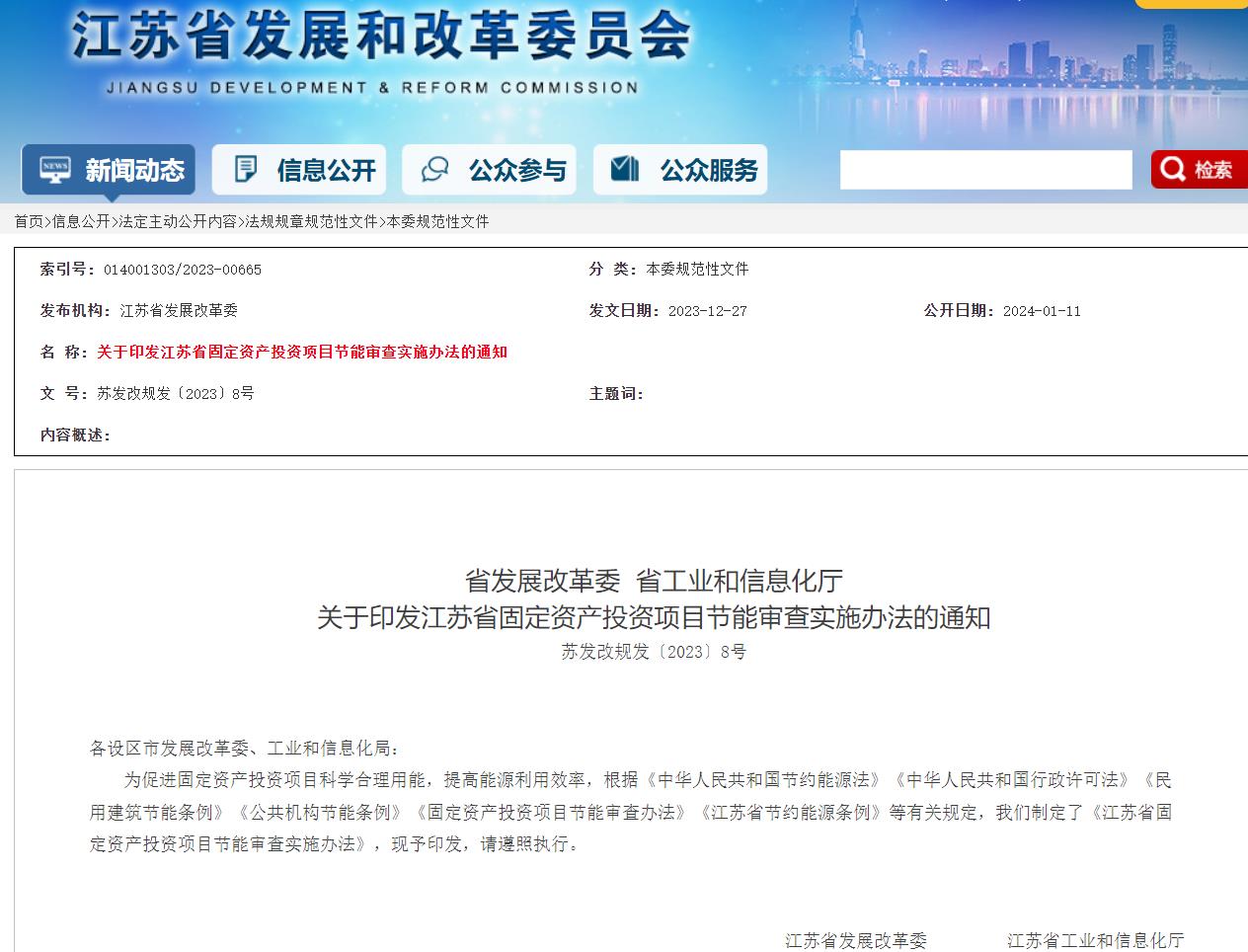Click the 江苏省发展和改革委员会 site header logo
The width and height of the screenshot is (1248, 952).
pos(380,40)
